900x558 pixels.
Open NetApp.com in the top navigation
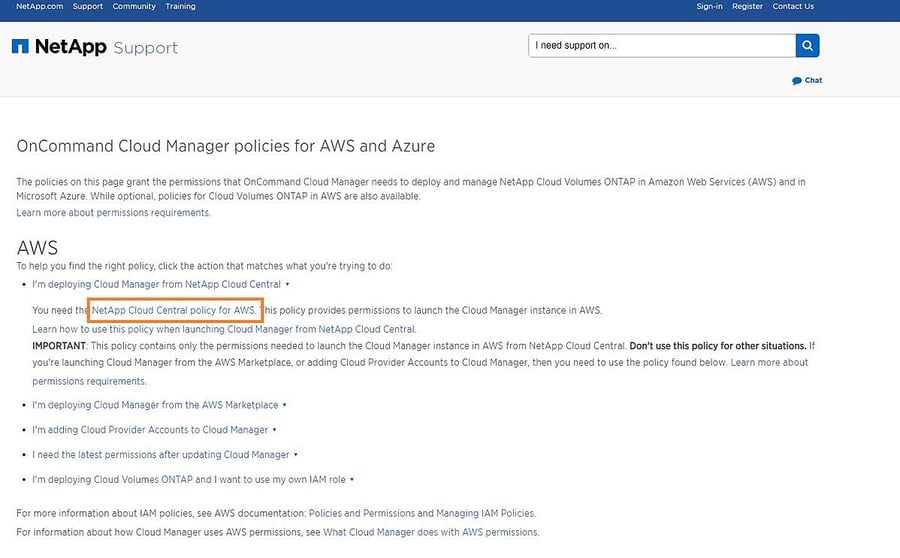click(39, 6)
